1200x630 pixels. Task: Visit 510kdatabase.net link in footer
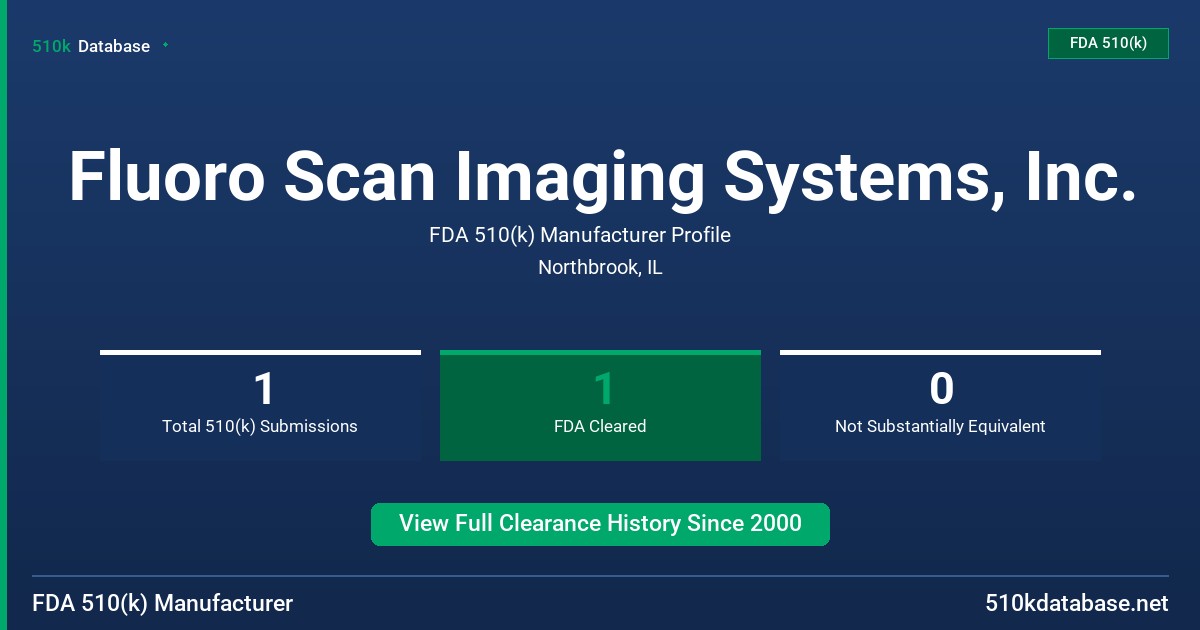coord(1076,603)
